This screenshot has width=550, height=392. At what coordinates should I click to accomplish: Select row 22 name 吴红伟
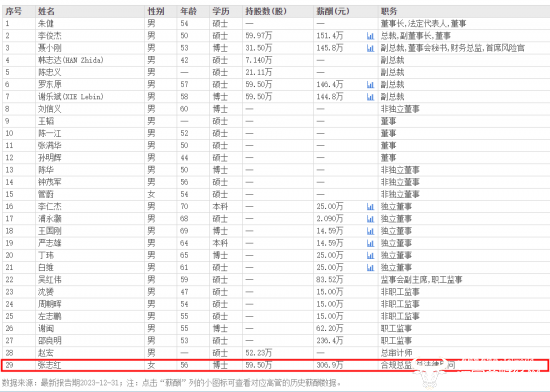[x=50, y=280]
